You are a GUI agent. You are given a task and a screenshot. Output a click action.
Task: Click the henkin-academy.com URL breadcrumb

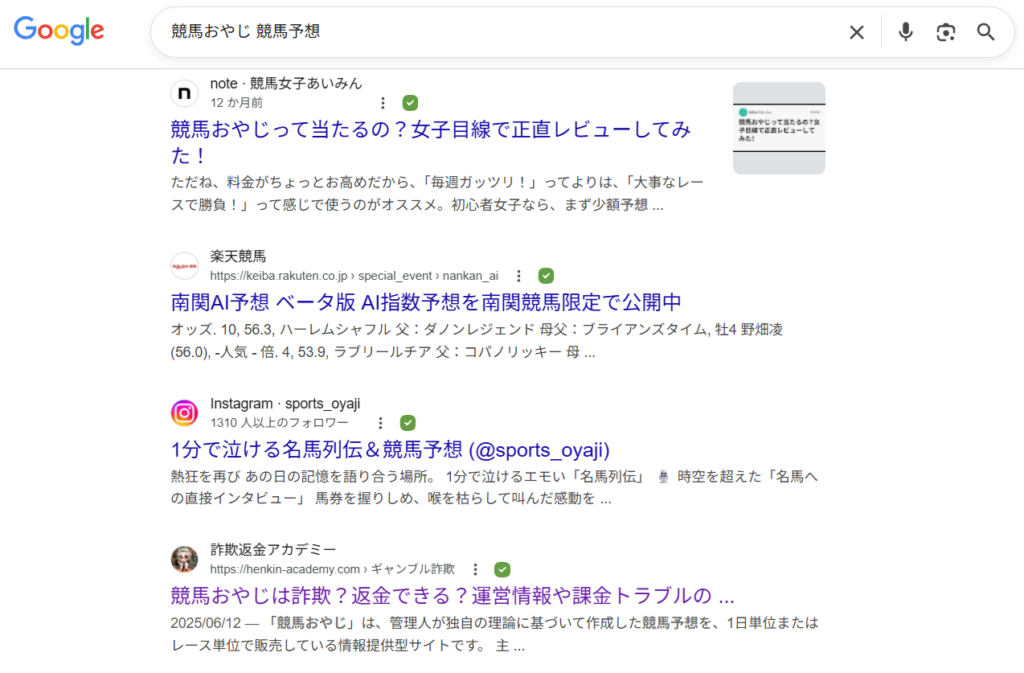click(x=332, y=569)
